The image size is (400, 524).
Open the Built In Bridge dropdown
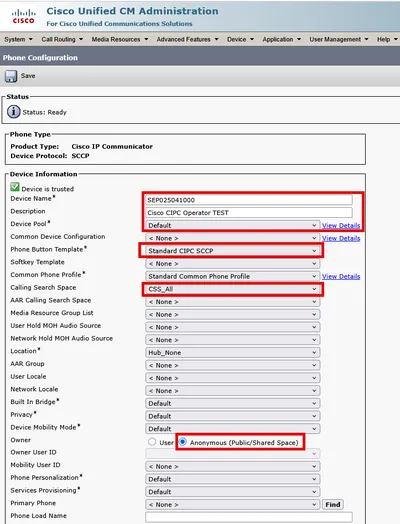233,403
